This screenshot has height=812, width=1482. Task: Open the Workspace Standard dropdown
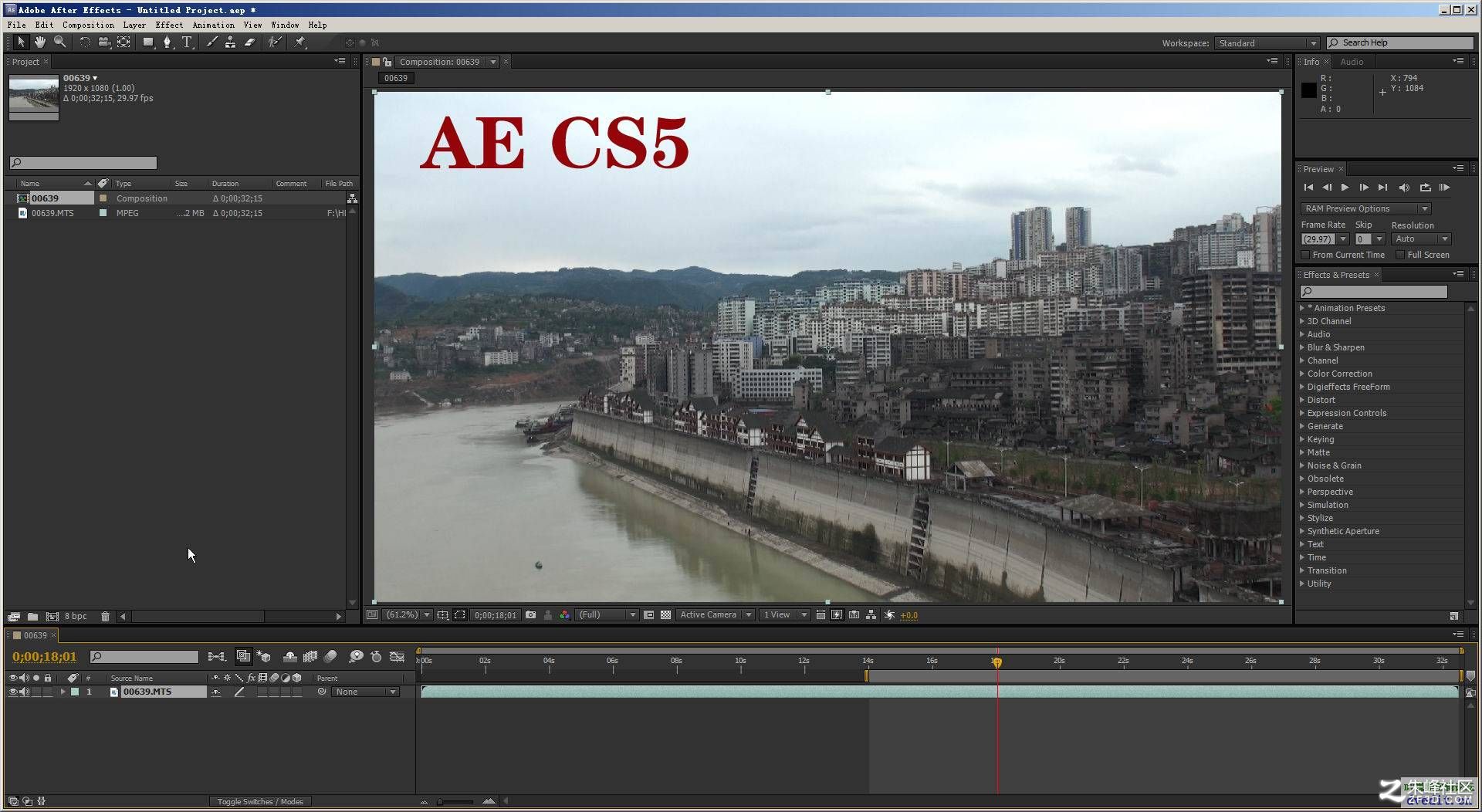pos(1267,43)
